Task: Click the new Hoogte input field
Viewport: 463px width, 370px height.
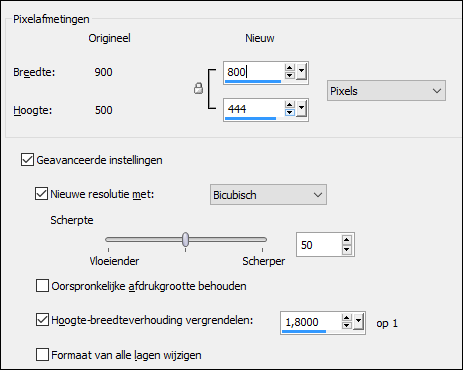Action: click(x=254, y=109)
